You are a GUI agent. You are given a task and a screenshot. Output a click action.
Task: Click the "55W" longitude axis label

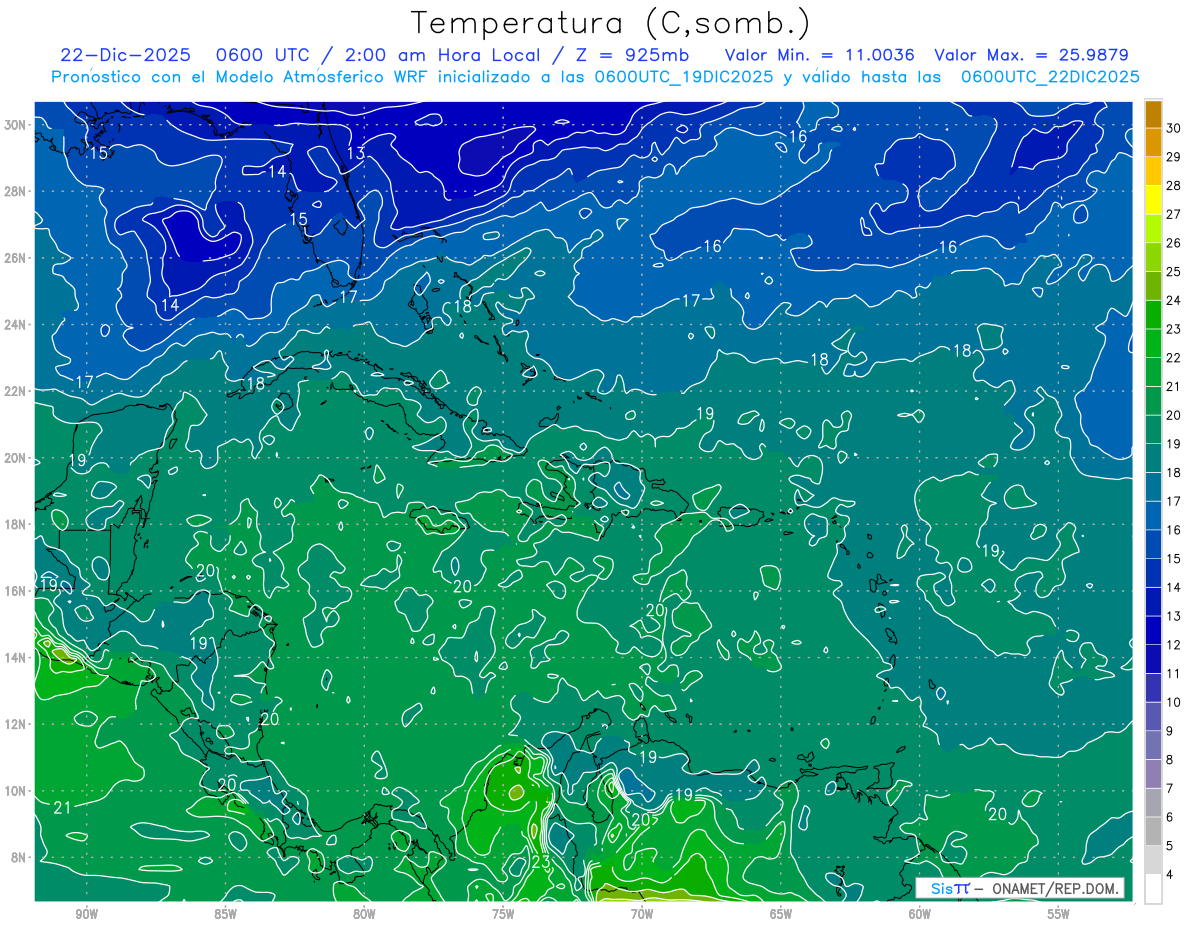coord(1058,914)
